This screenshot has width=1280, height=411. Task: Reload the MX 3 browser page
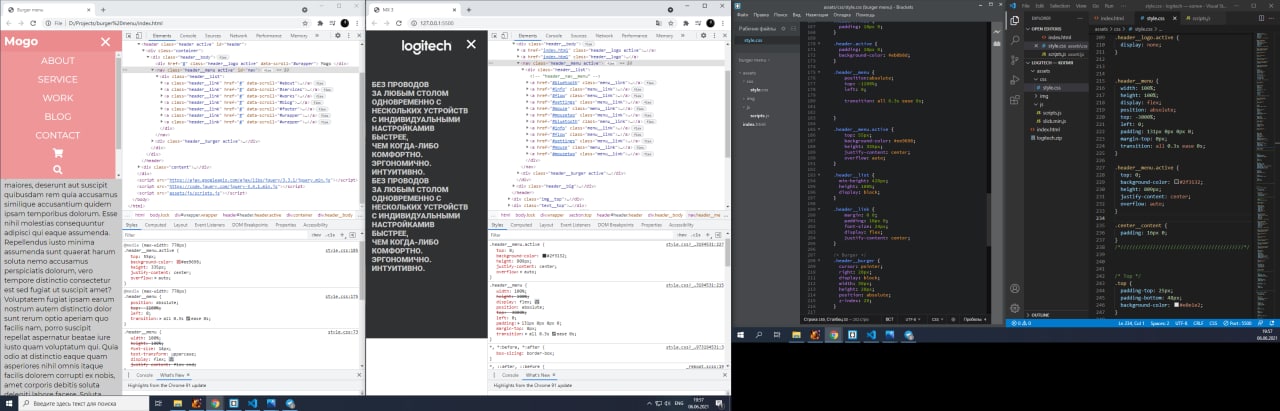coord(399,22)
